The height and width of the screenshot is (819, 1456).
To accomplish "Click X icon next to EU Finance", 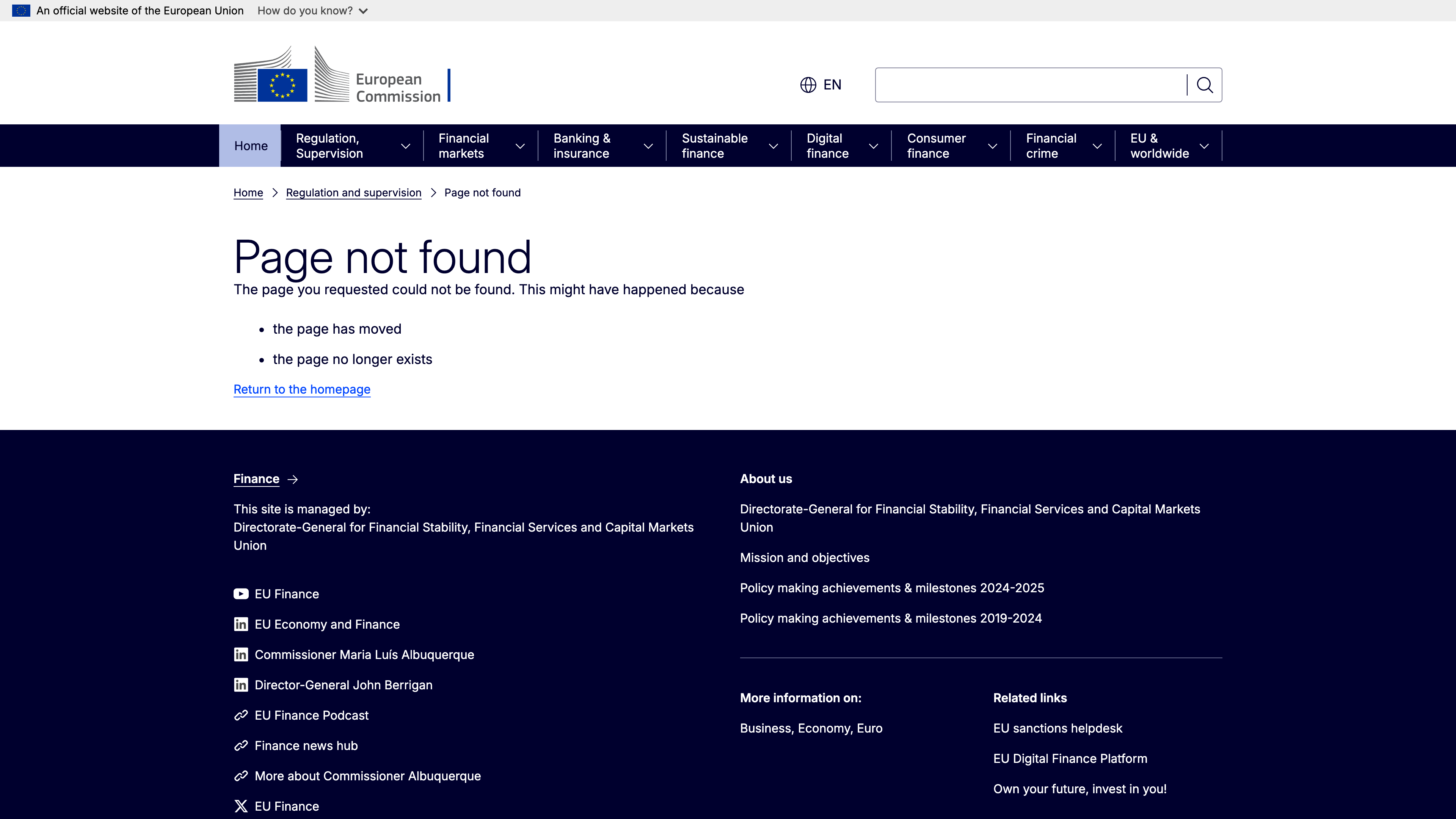I will pos(241,806).
